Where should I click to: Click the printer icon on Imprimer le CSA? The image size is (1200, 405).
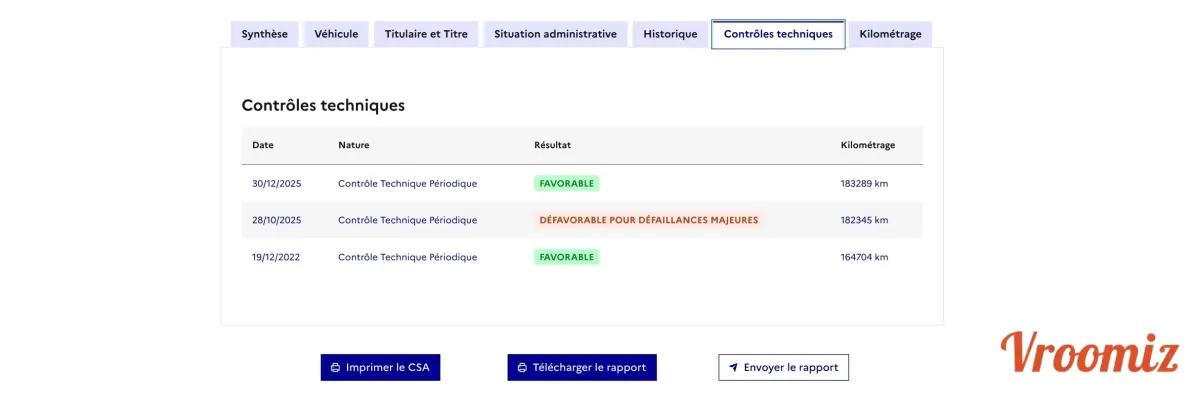point(335,368)
